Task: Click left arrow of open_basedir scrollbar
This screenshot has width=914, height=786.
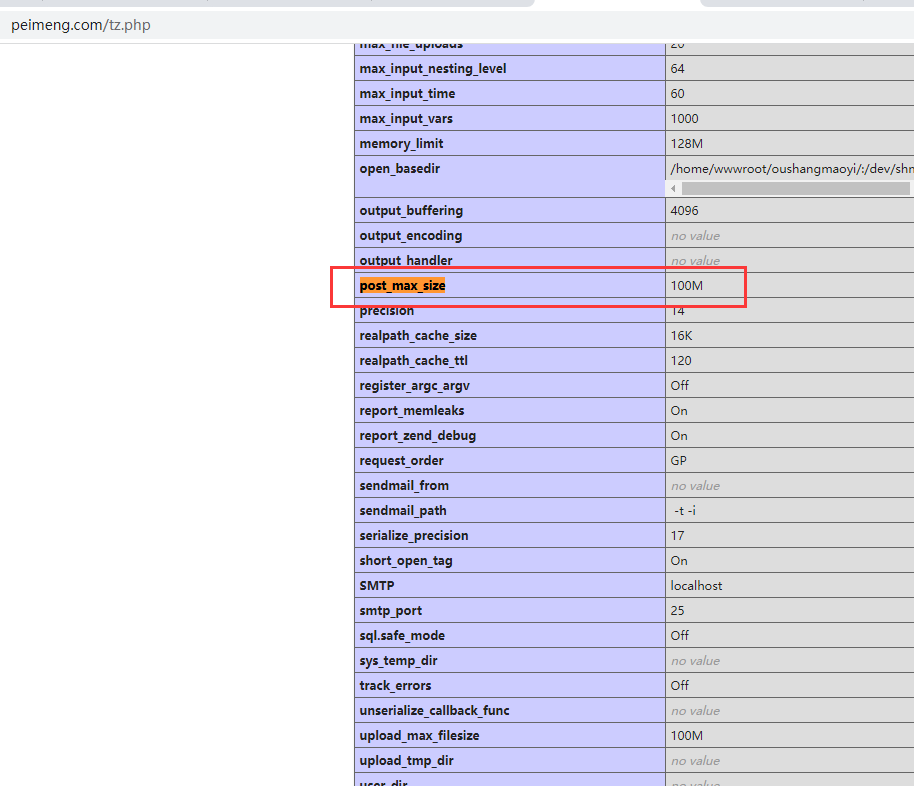Action: coord(674,188)
